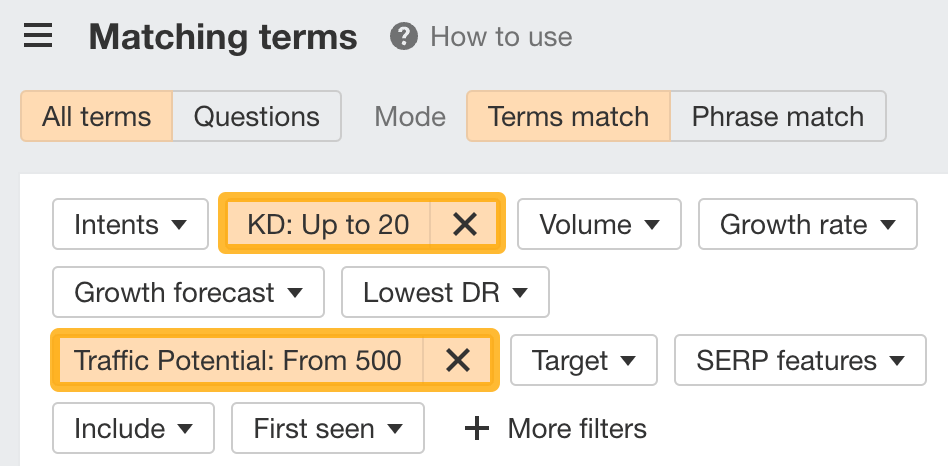Click the question mark help icon

403,37
